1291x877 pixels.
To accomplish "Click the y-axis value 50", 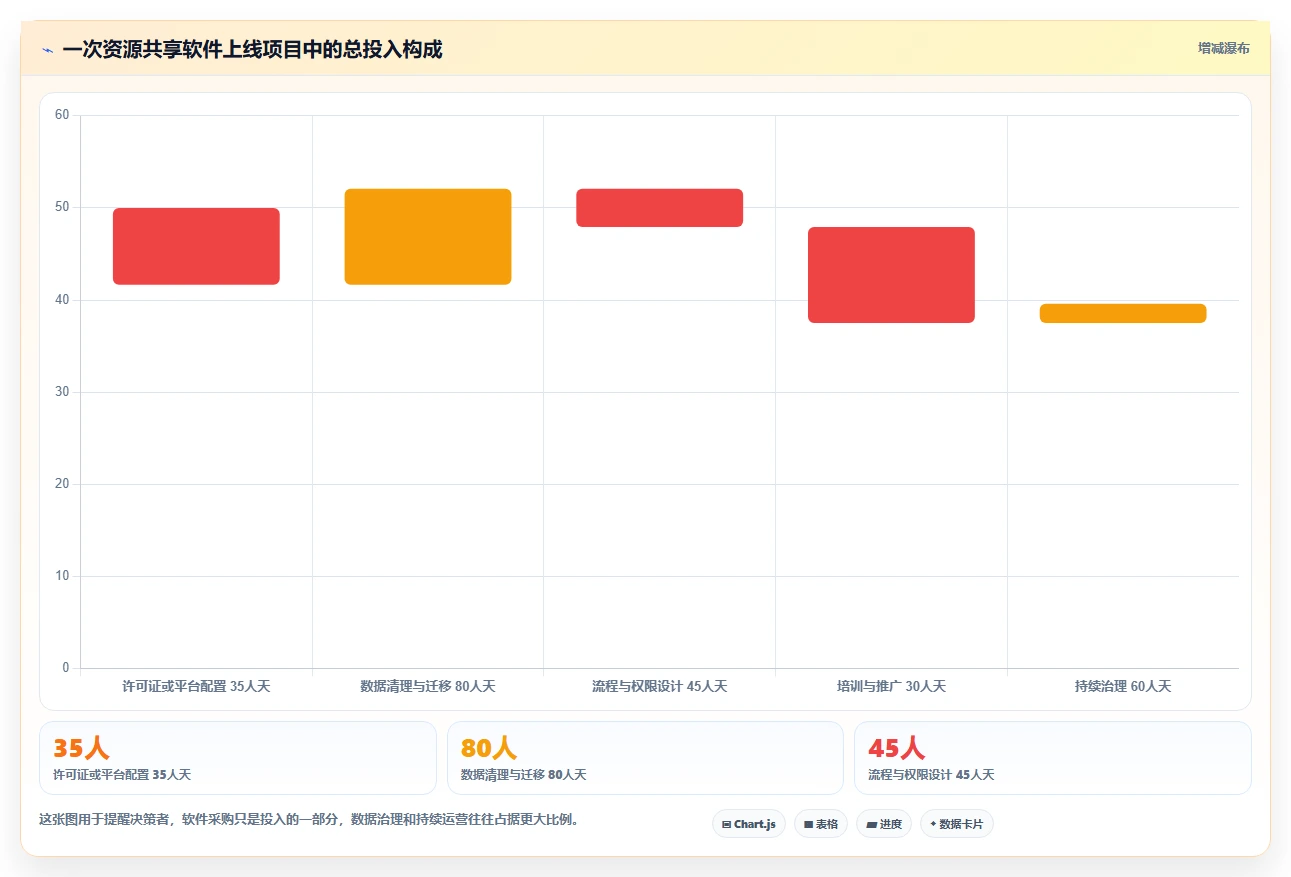I will tap(62, 207).
